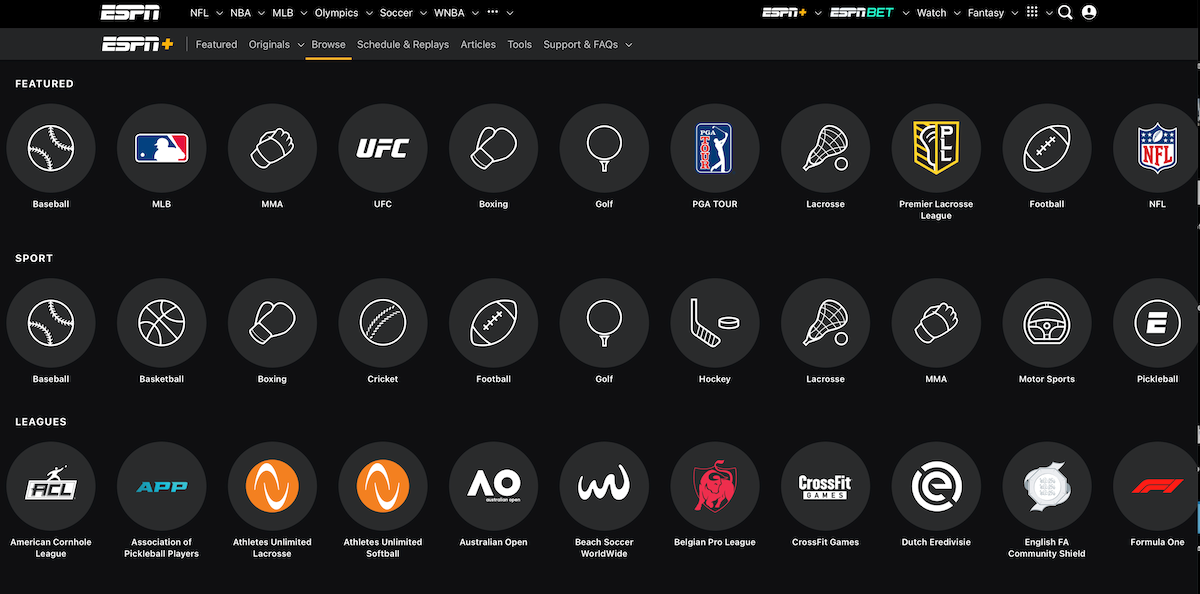Select the MLB logo tile
The width and height of the screenshot is (1200, 594).
point(162,149)
